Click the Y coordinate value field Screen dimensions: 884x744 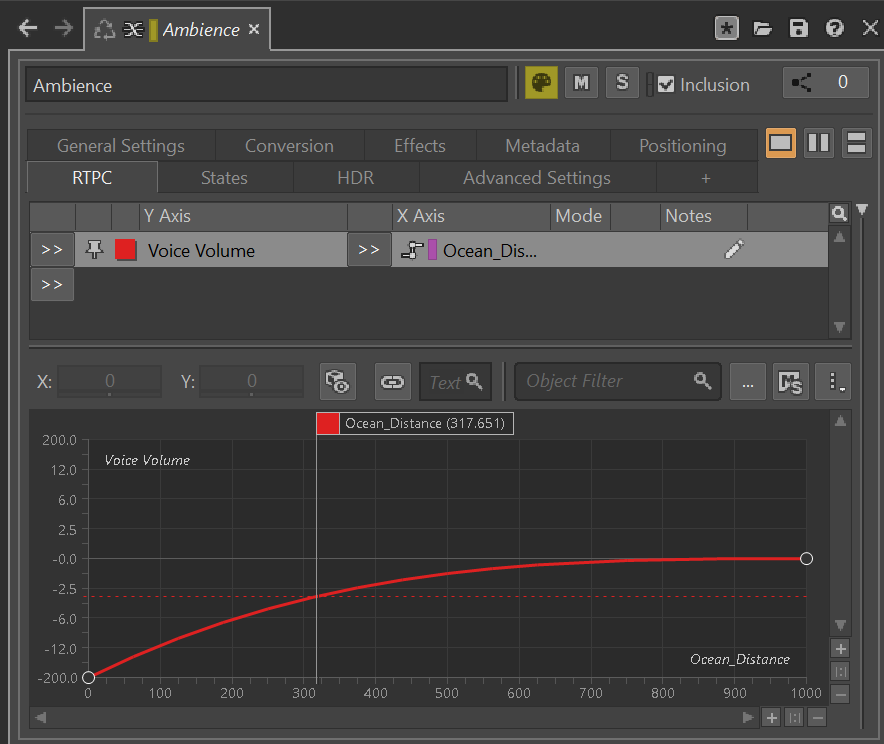click(x=251, y=382)
